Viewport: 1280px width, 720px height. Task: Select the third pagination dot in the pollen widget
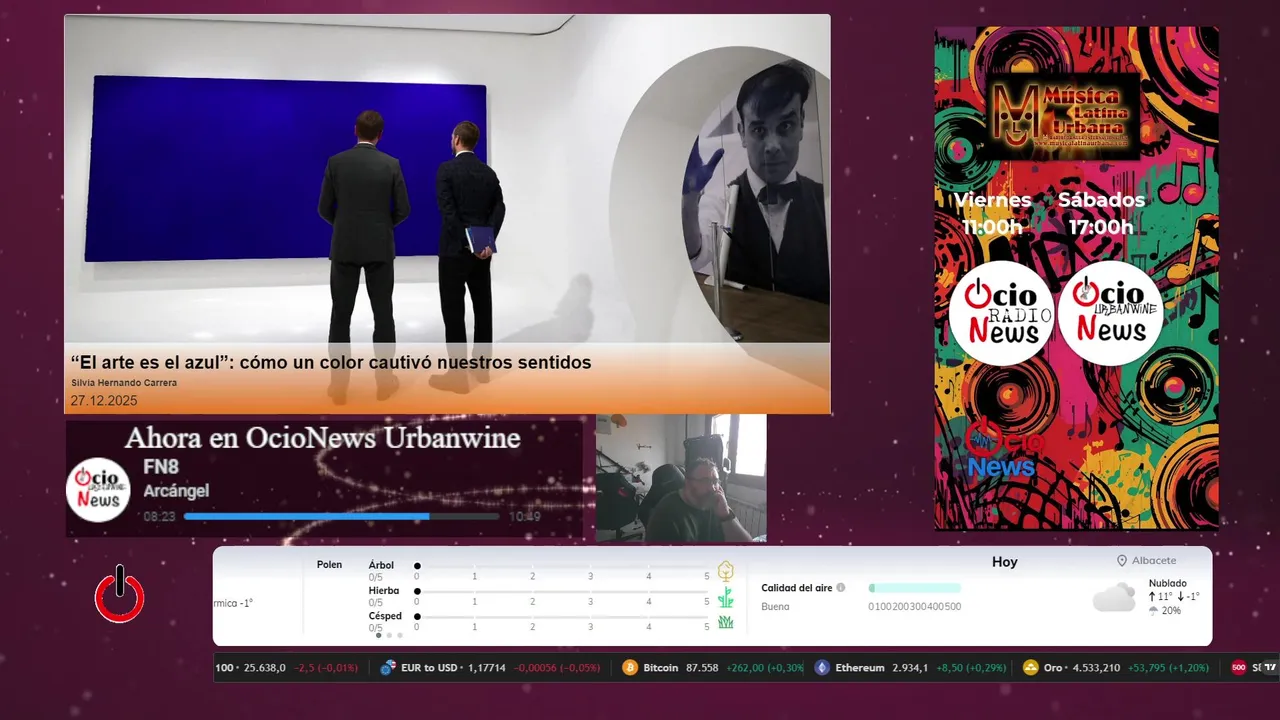pos(400,635)
